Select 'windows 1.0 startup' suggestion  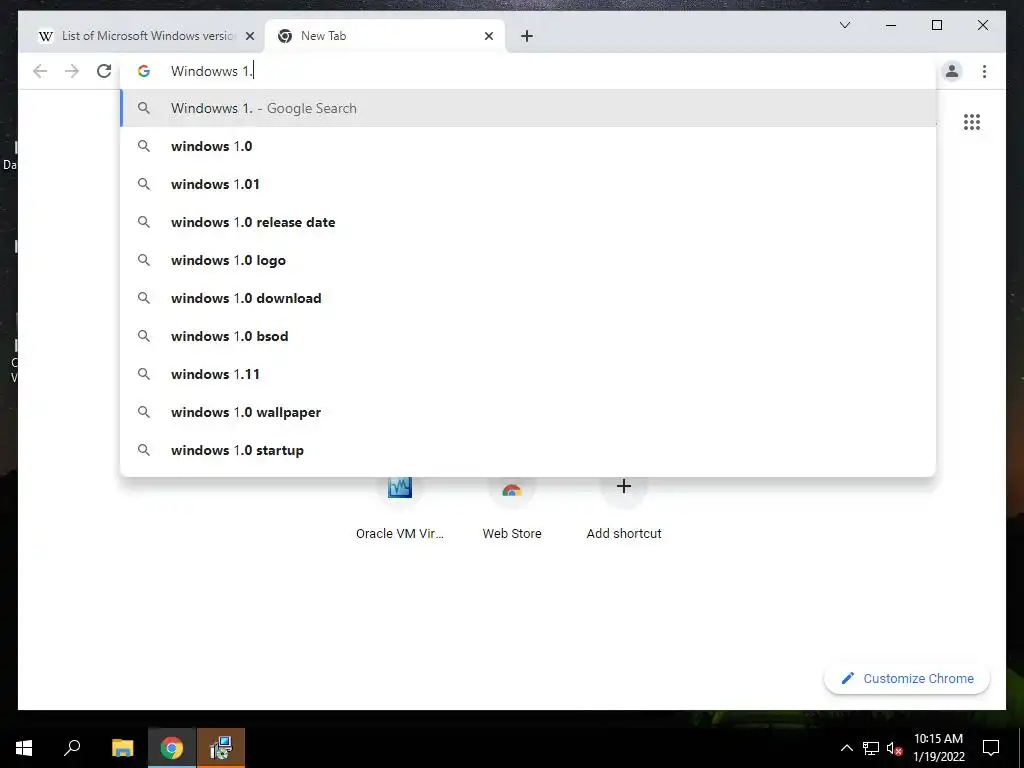(x=528, y=450)
